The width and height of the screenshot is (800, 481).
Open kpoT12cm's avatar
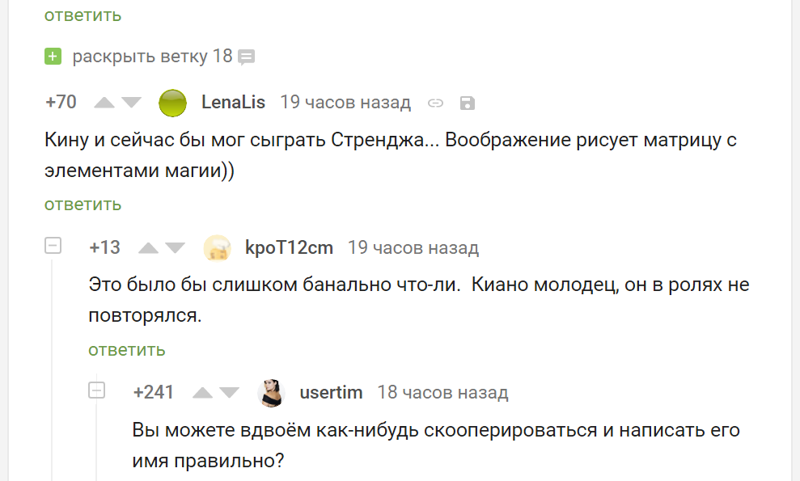[218, 248]
